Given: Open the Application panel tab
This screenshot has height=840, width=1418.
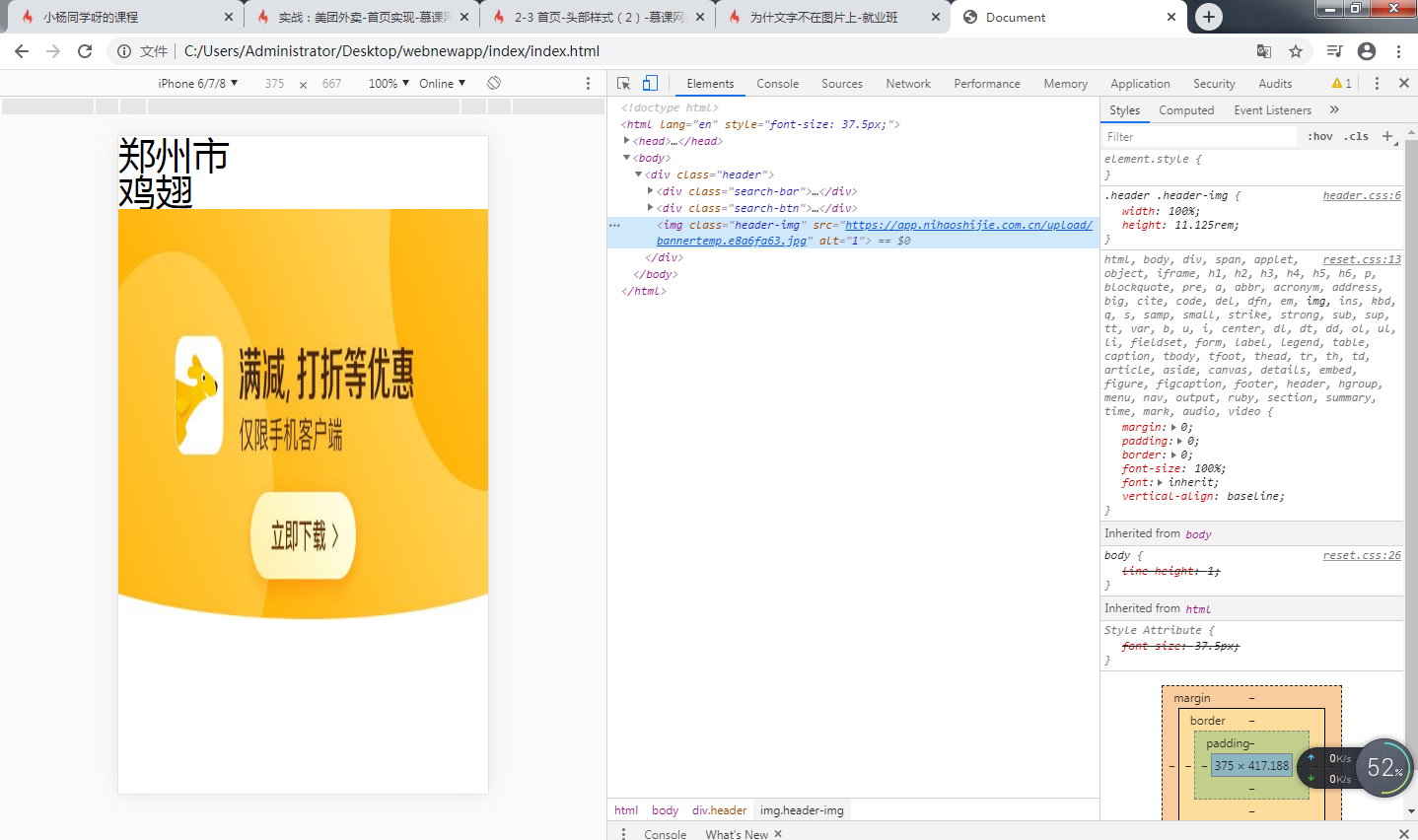Looking at the screenshot, I should tap(1140, 84).
